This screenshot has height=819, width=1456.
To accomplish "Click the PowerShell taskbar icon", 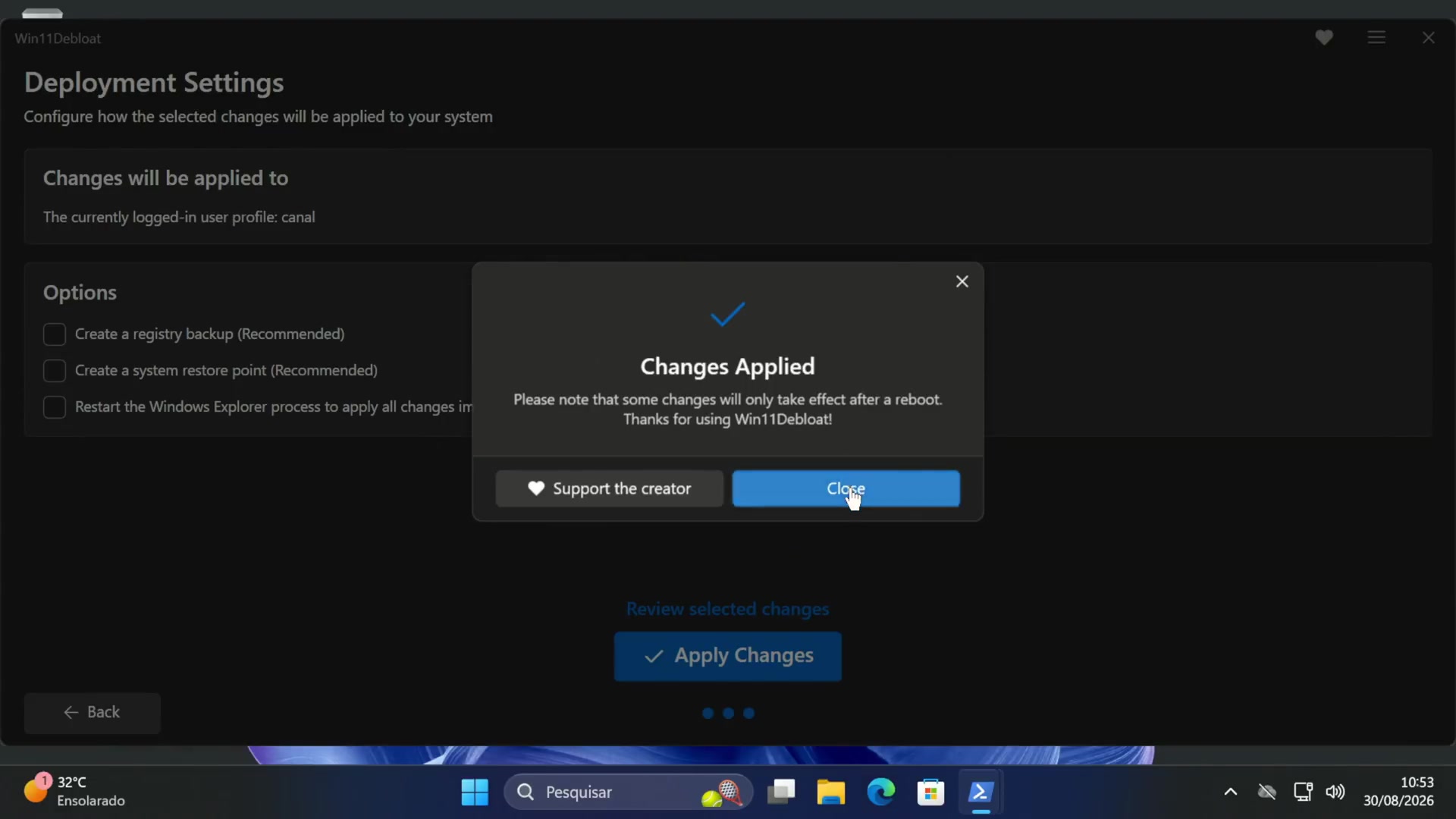I will click(981, 792).
